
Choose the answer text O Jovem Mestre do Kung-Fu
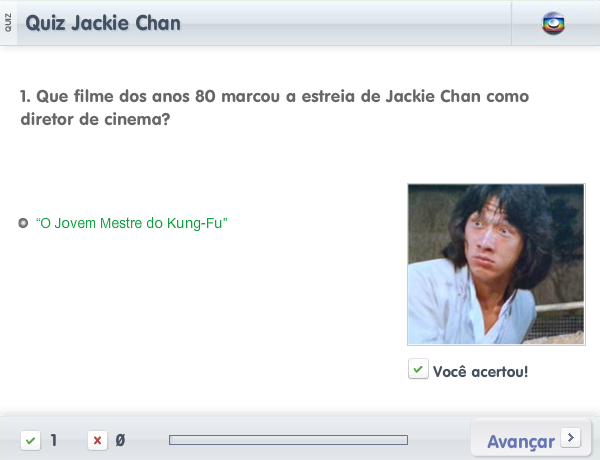(132, 223)
